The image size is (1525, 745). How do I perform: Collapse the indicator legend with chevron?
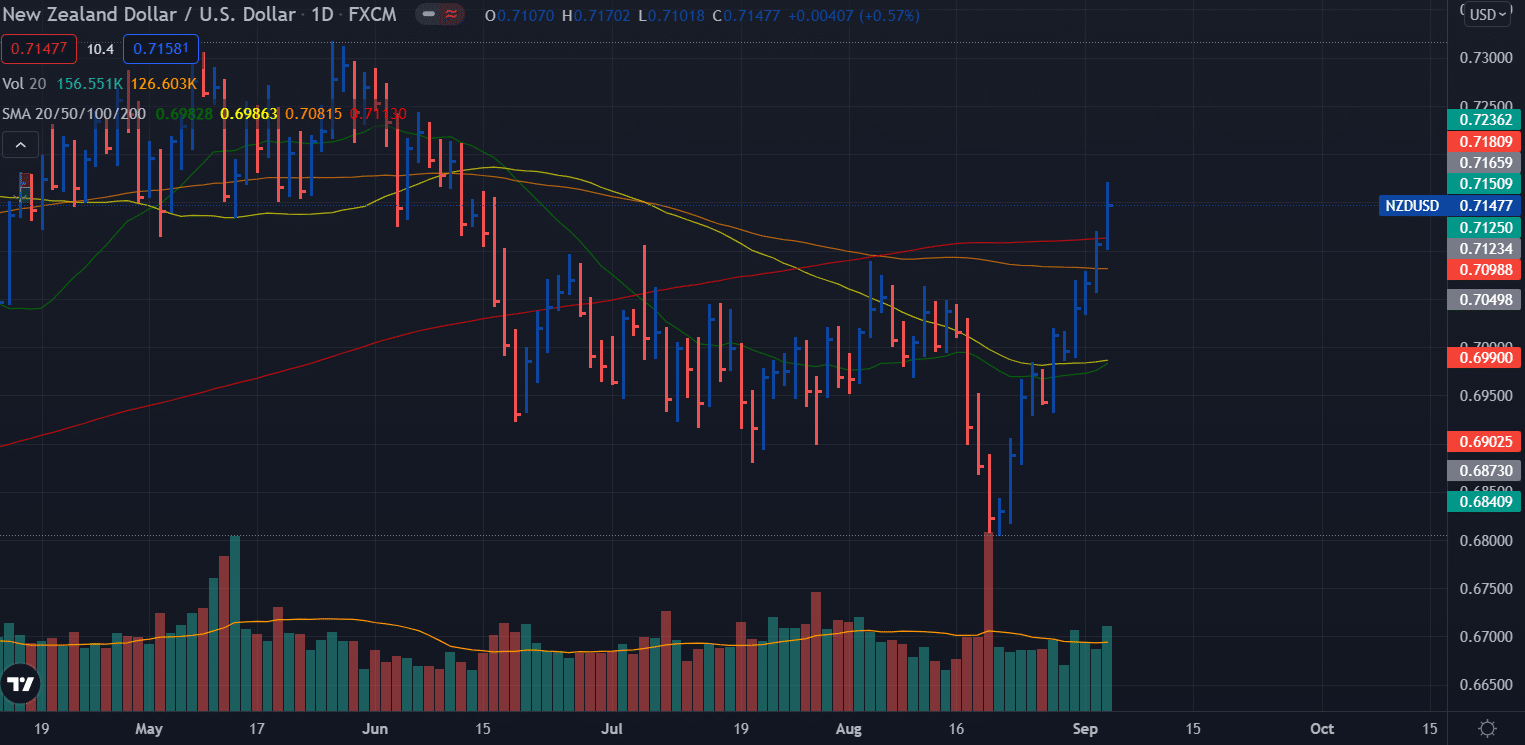20,145
